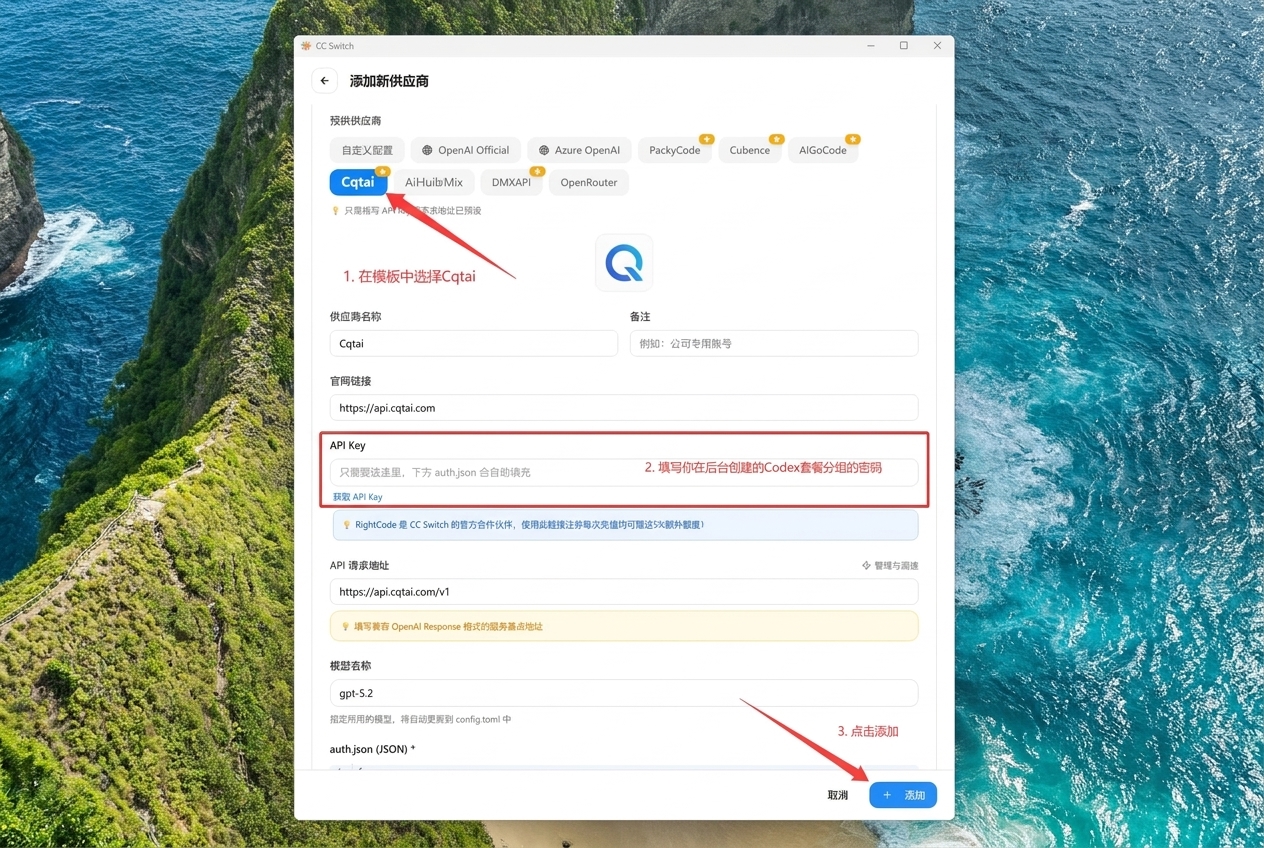1264x848 pixels.
Task: Minimize the CC Switch window
Action: (872, 46)
